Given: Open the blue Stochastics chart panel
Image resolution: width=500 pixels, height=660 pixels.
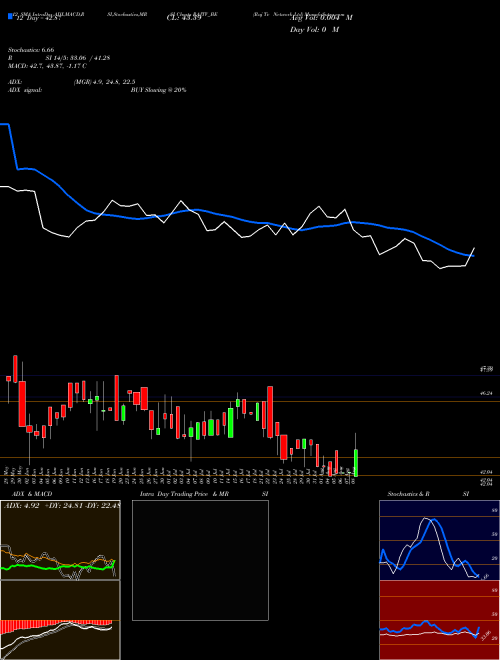Looking at the screenshot, I should pyautogui.click(x=439, y=540).
